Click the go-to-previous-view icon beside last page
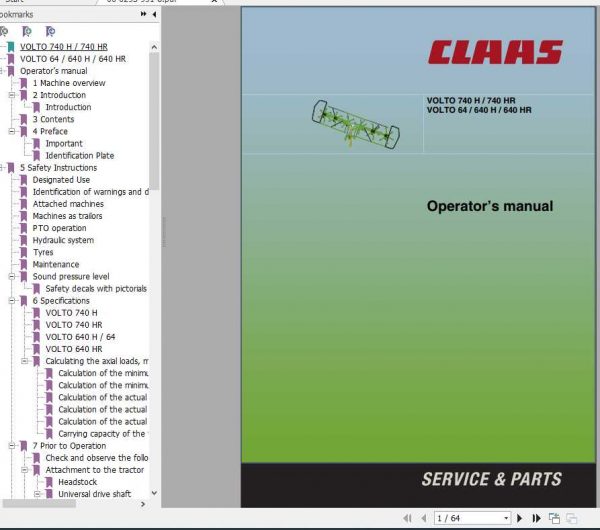This screenshot has height=530, width=600. click(554, 518)
